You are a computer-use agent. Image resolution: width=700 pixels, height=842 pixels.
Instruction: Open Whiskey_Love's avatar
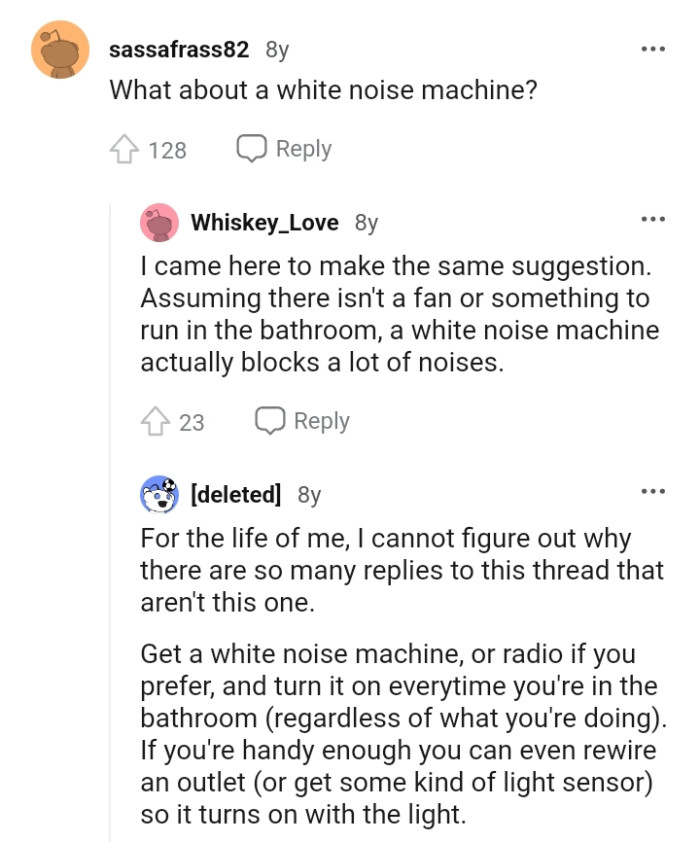160,222
